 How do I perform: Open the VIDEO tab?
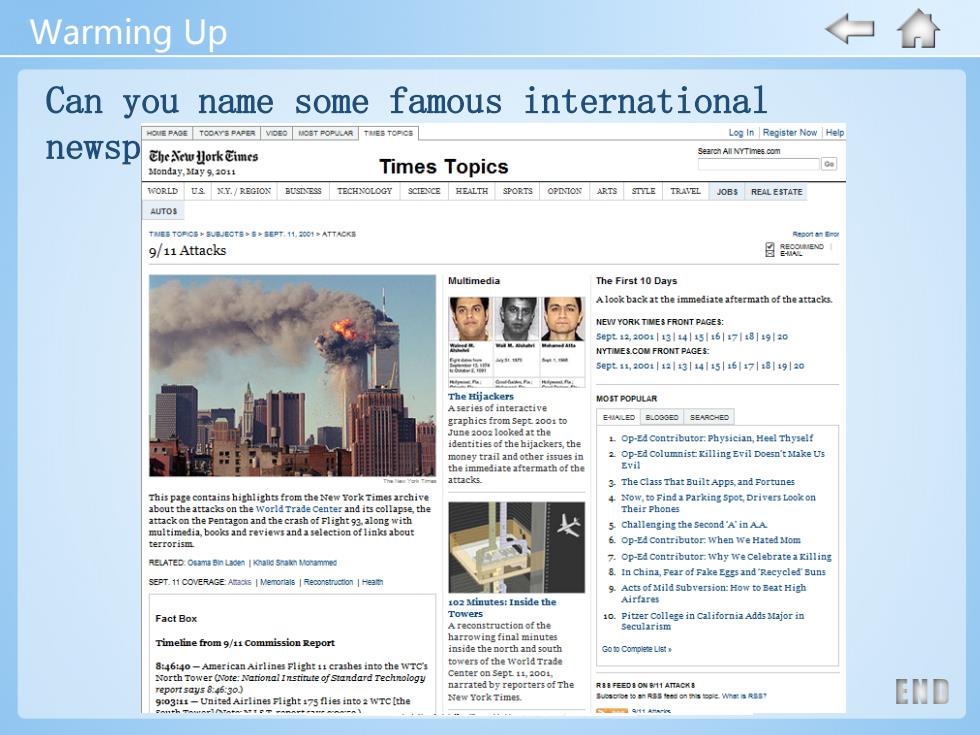point(276,133)
